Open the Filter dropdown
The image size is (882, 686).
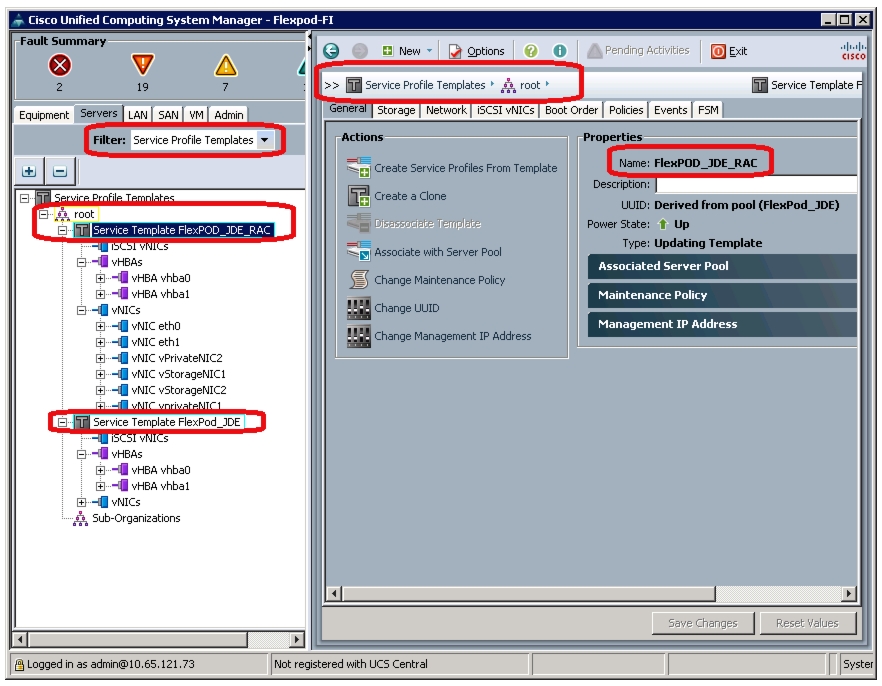point(264,140)
